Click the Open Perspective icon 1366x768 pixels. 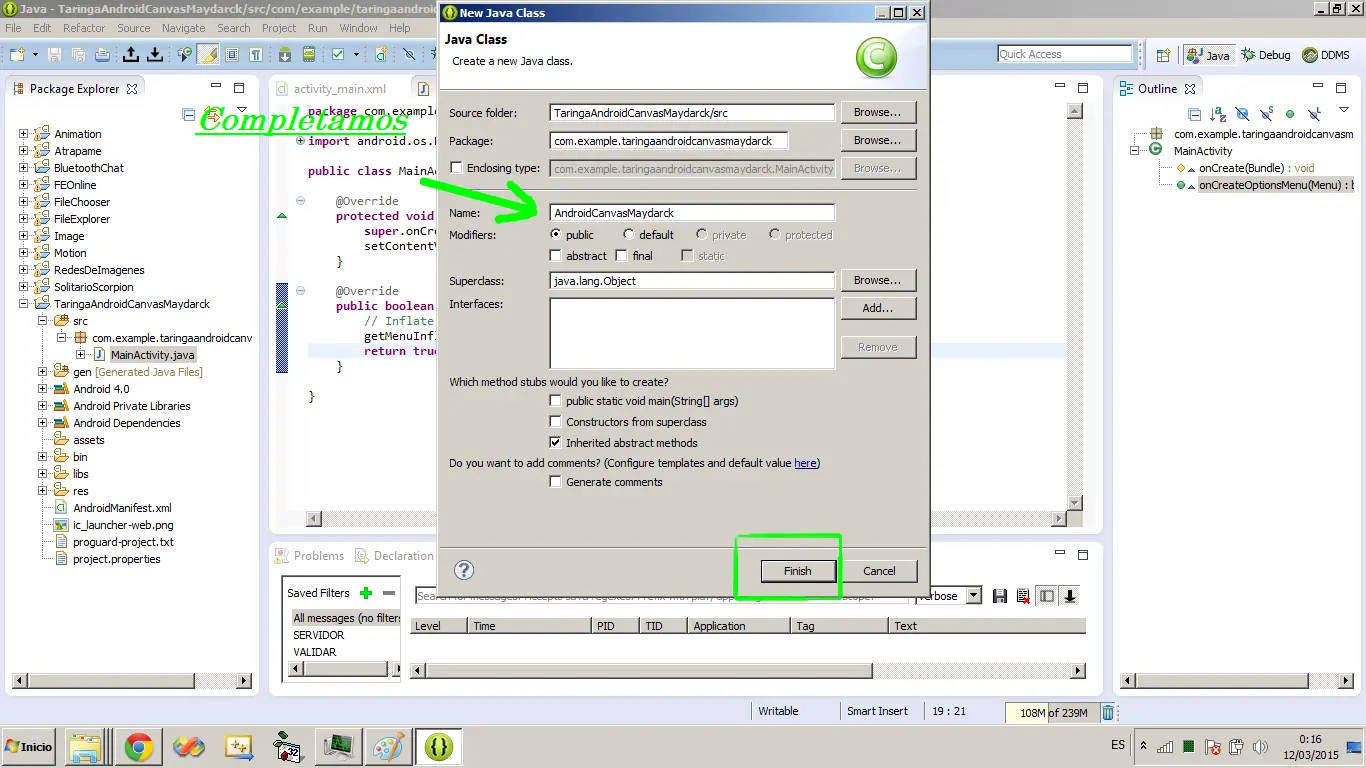1164,55
